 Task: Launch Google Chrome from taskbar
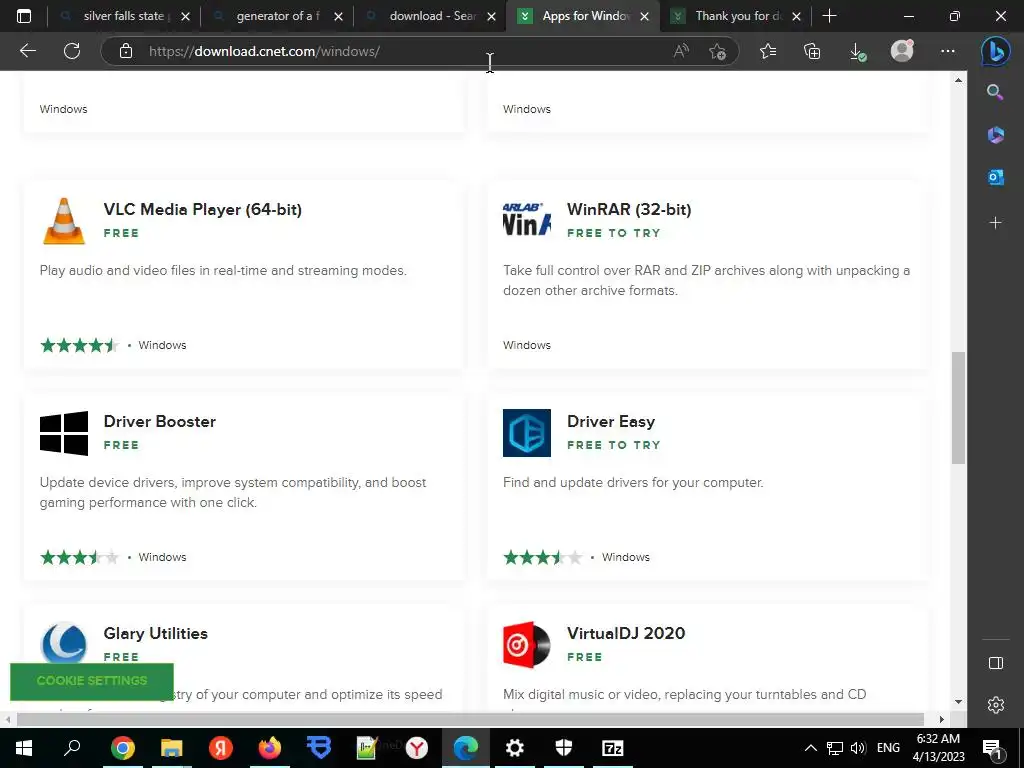(x=122, y=748)
